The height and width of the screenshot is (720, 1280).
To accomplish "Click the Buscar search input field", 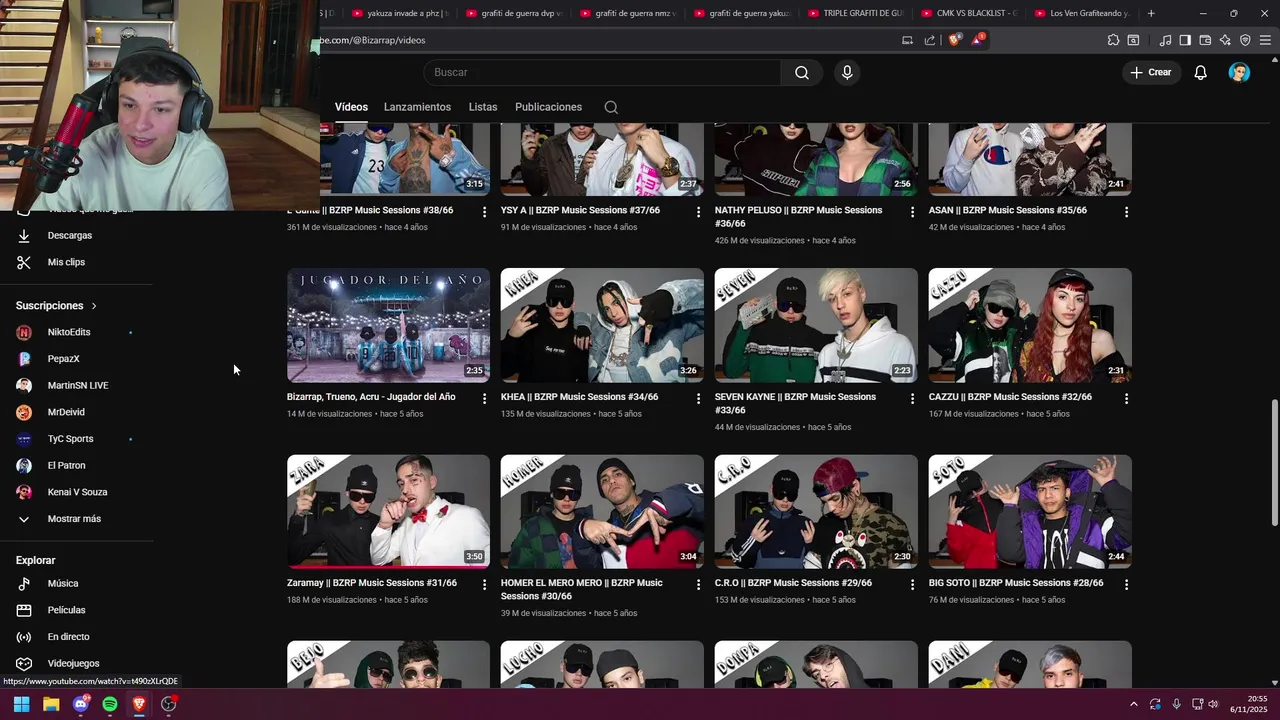I will coord(600,72).
